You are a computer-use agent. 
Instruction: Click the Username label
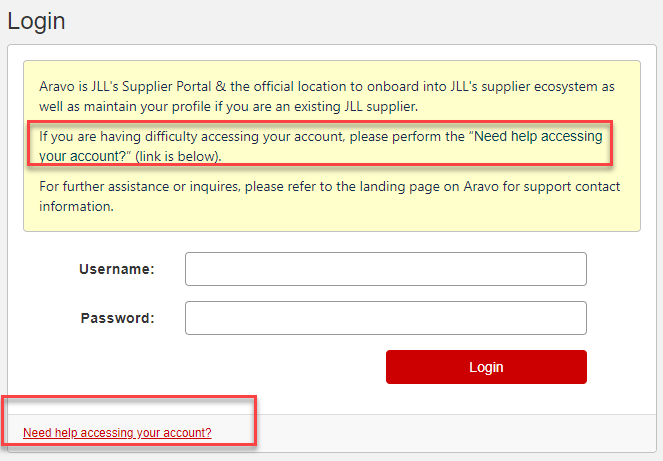(x=116, y=269)
